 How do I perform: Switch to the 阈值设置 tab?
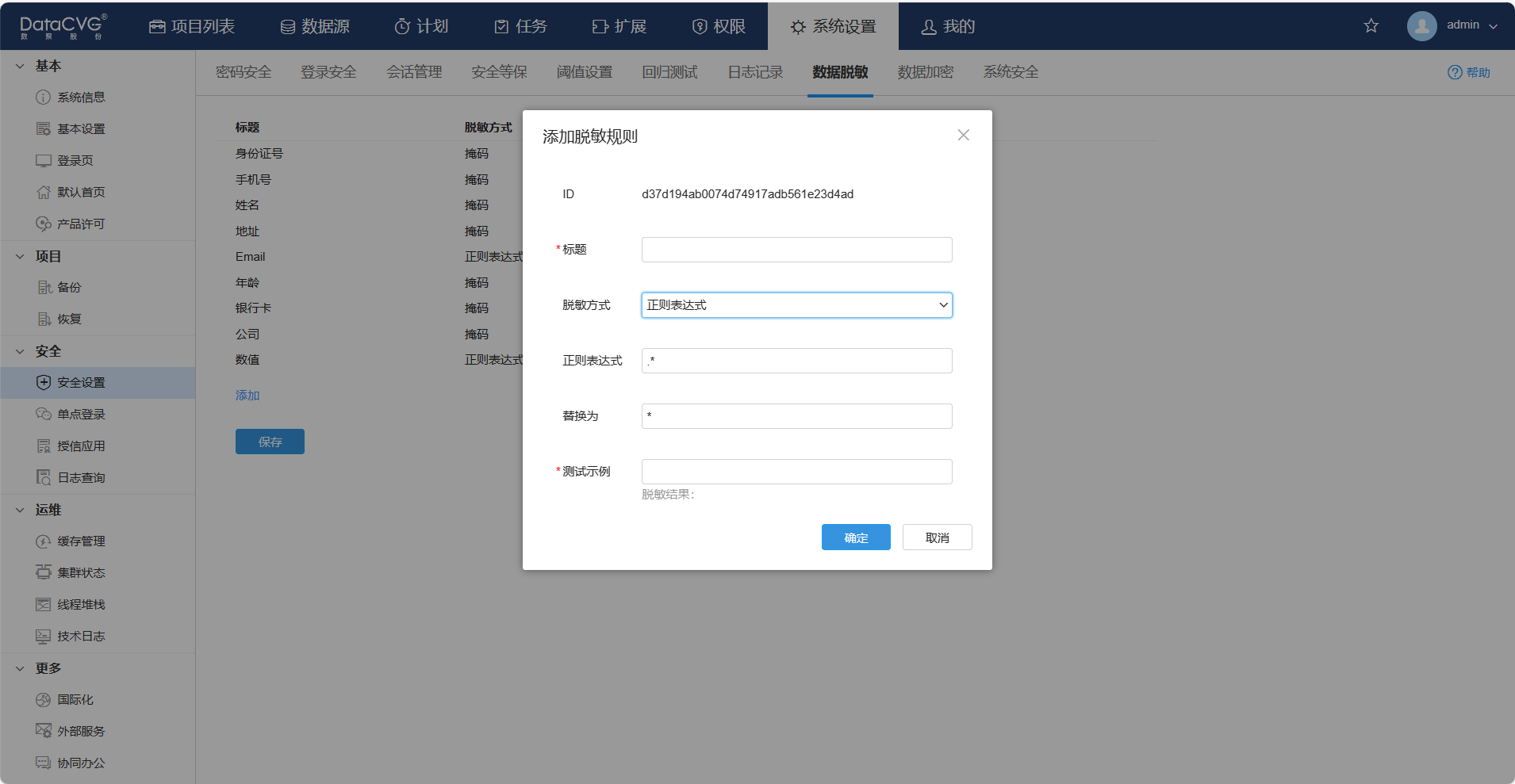(x=585, y=72)
